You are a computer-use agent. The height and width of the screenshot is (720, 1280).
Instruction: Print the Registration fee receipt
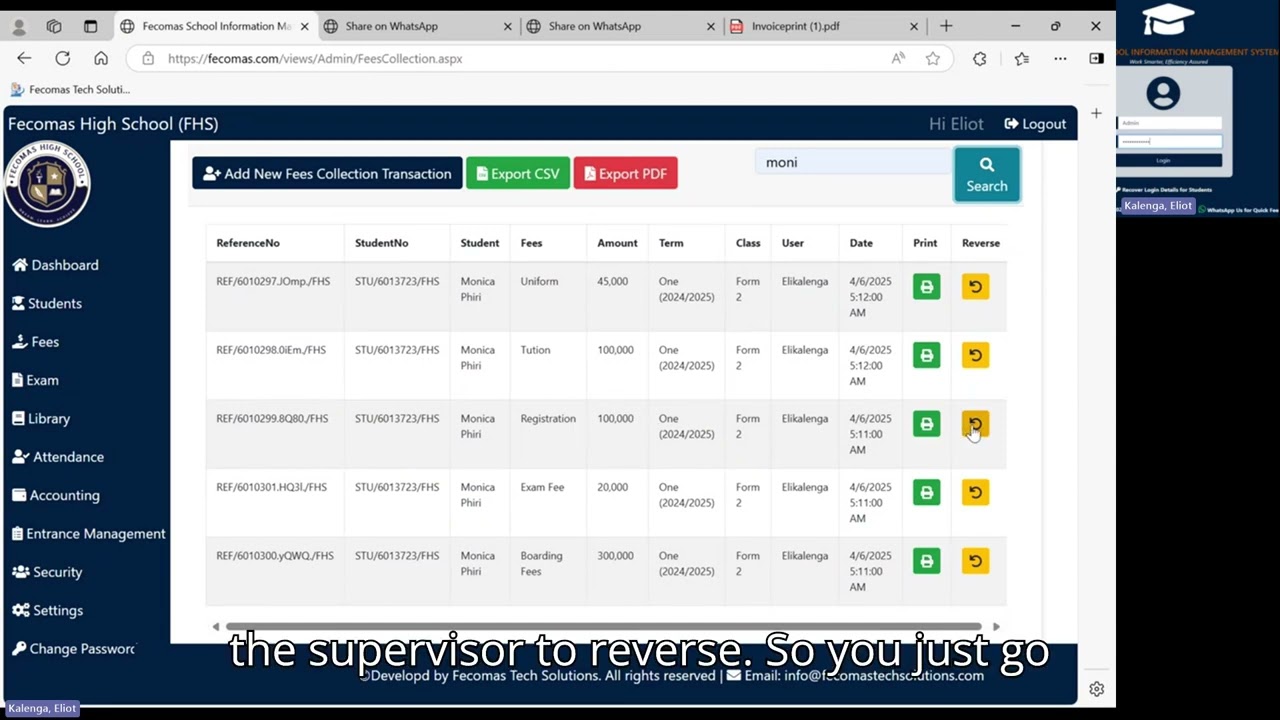coord(926,424)
